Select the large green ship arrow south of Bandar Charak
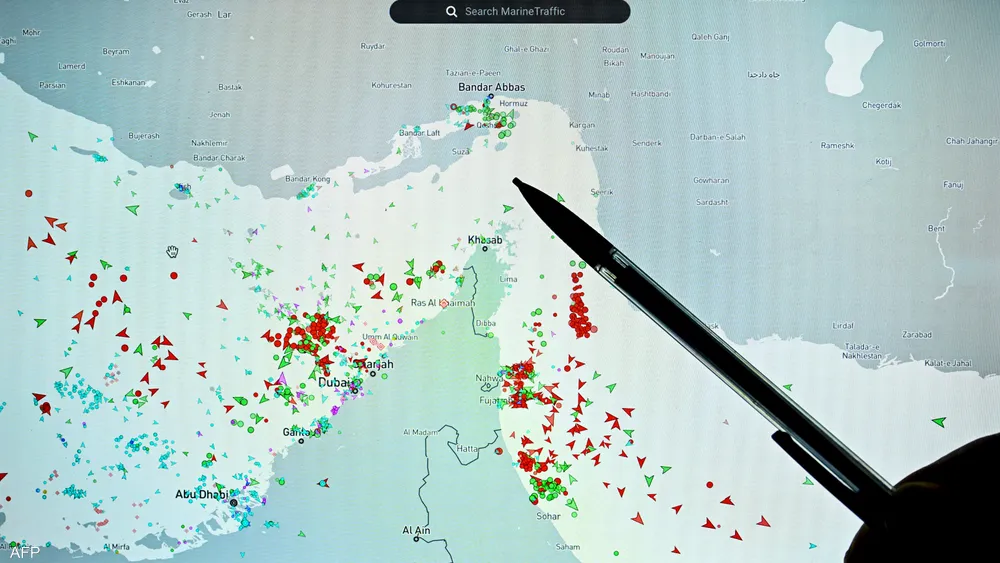The height and width of the screenshot is (563, 1000). tap(132, 210)
